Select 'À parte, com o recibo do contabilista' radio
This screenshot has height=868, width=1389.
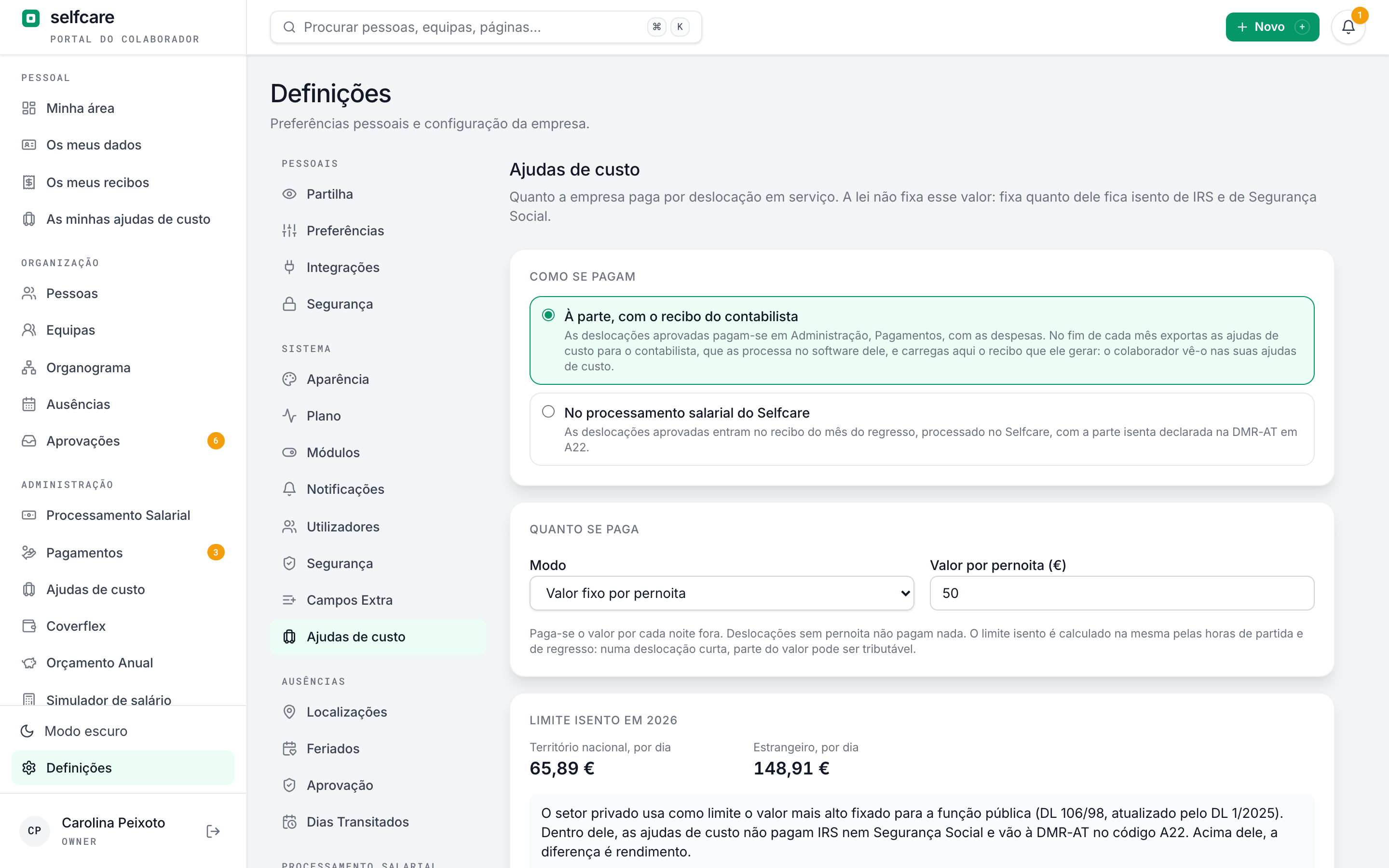tap(548, 315)
